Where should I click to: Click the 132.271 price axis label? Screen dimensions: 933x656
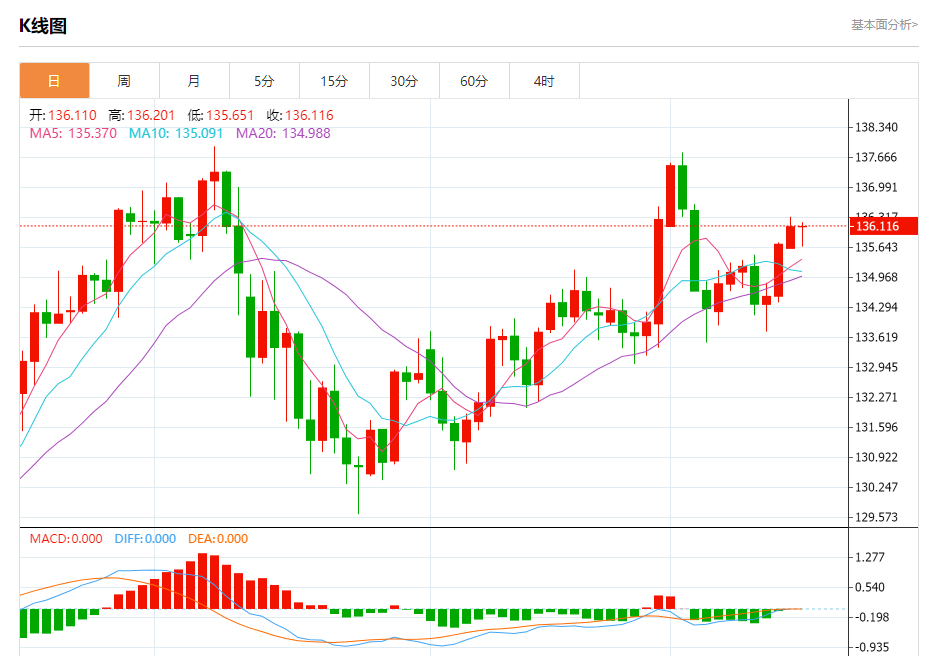876,397
